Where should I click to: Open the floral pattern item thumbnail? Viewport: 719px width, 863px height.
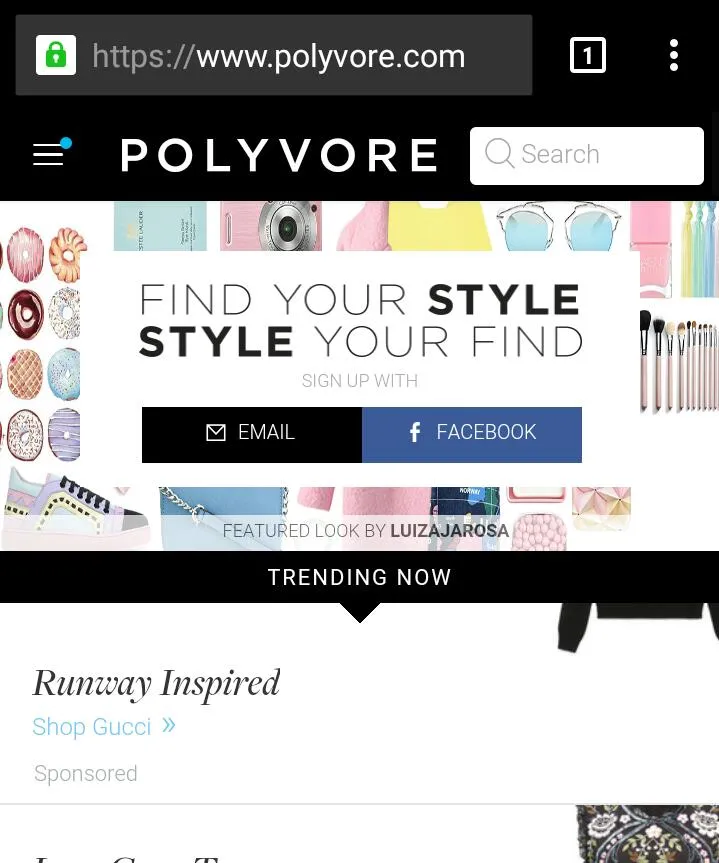647,834
